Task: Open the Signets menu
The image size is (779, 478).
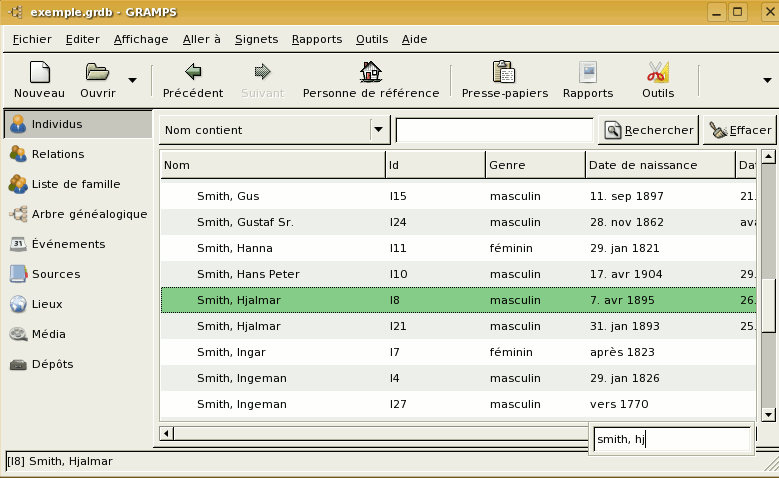Action: click(x=257, y=39)
